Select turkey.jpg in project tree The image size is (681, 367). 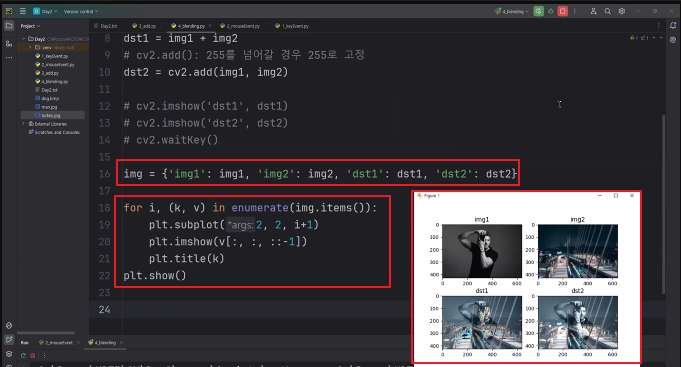coord(53,116)
